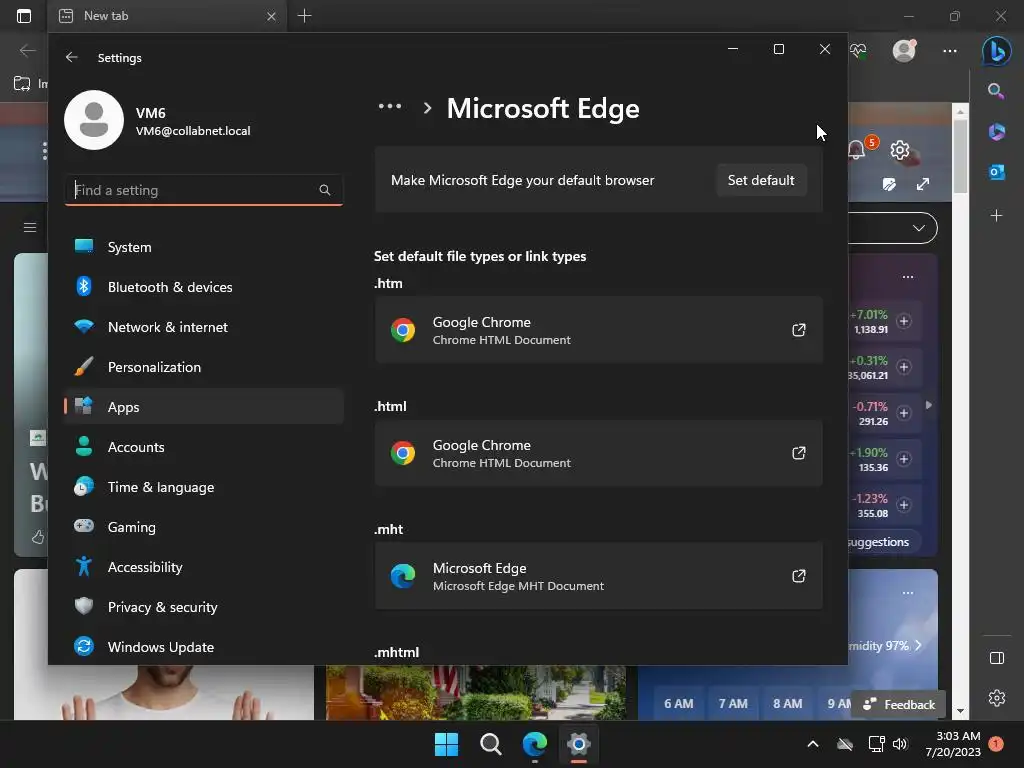Change .mht default Microsoft Edge entry
The image size is (1024, 768).
click(598, 575)
